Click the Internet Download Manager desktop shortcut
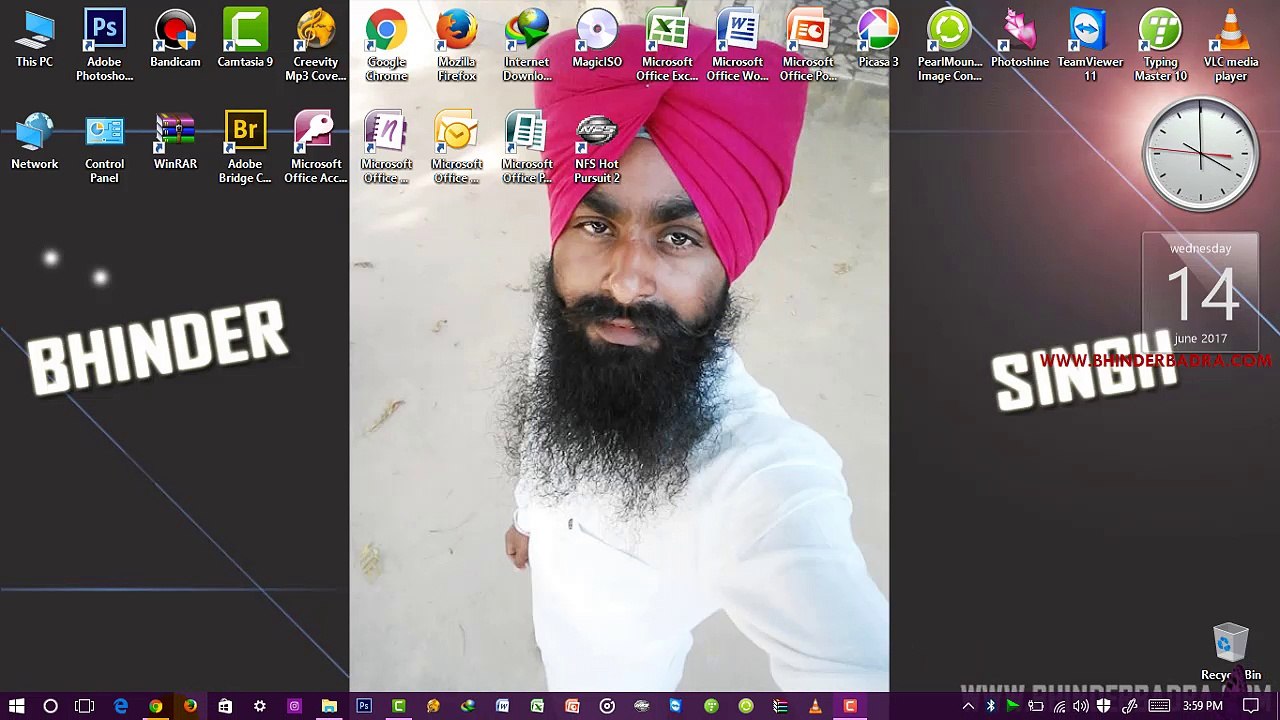 point(527,46)
